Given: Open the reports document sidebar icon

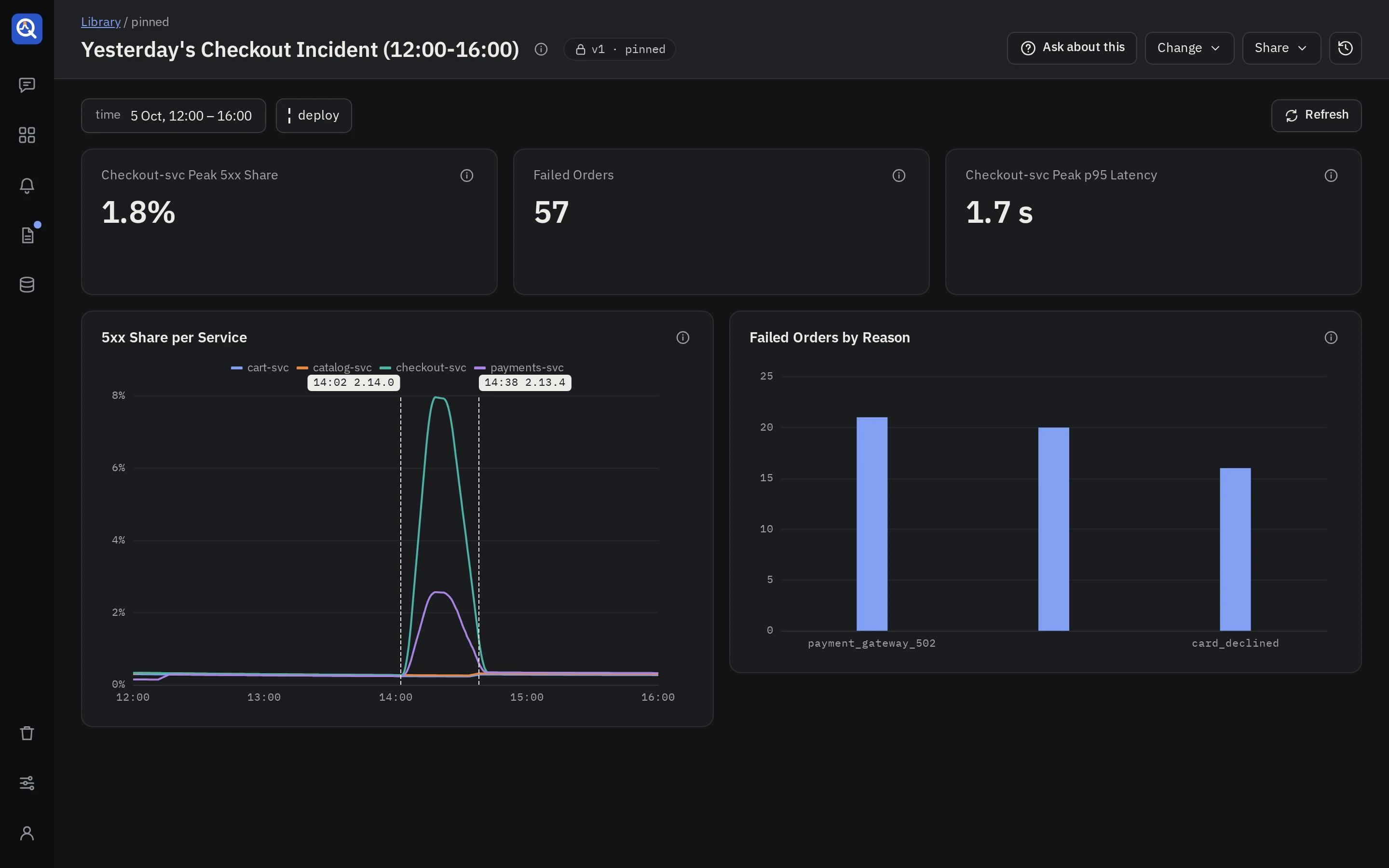Looking at the screenshot, I should 27,235.
